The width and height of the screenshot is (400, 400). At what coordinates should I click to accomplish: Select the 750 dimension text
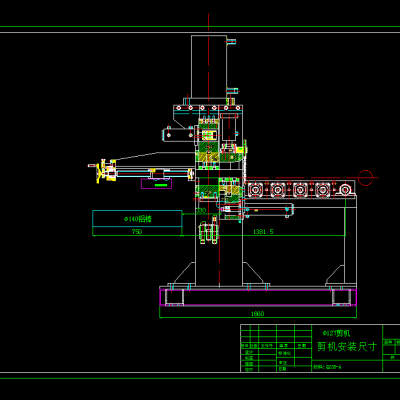(x=137, y=231)
